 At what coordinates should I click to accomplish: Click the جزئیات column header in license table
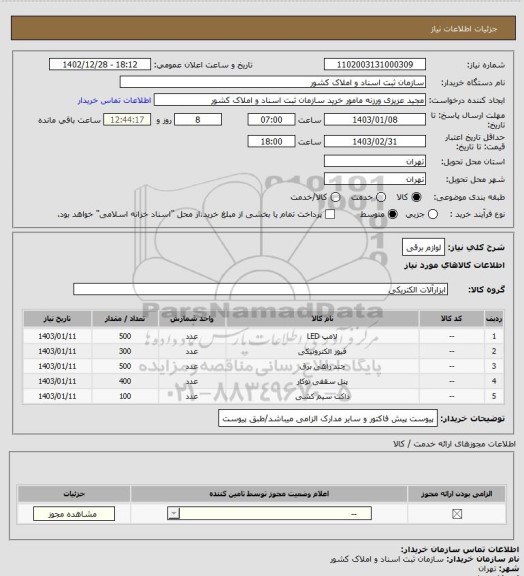[74, 494]
